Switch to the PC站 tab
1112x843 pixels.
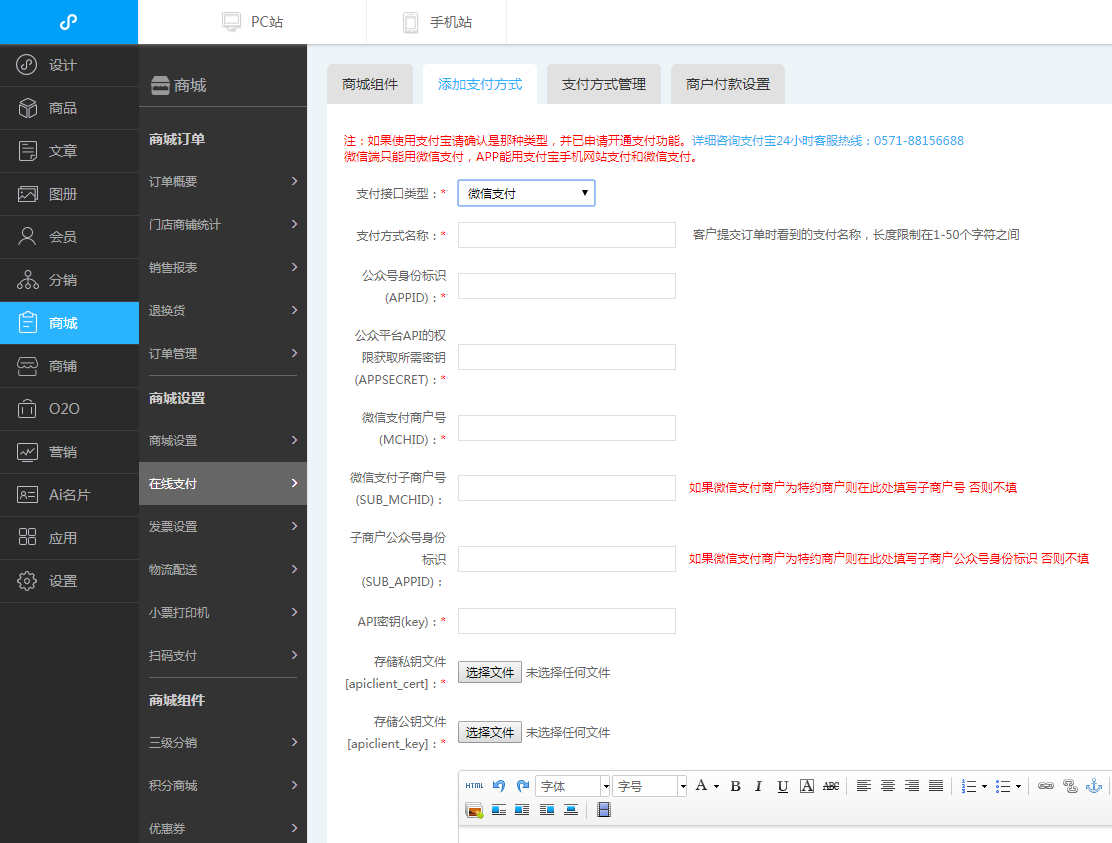[x=252, y=22]
